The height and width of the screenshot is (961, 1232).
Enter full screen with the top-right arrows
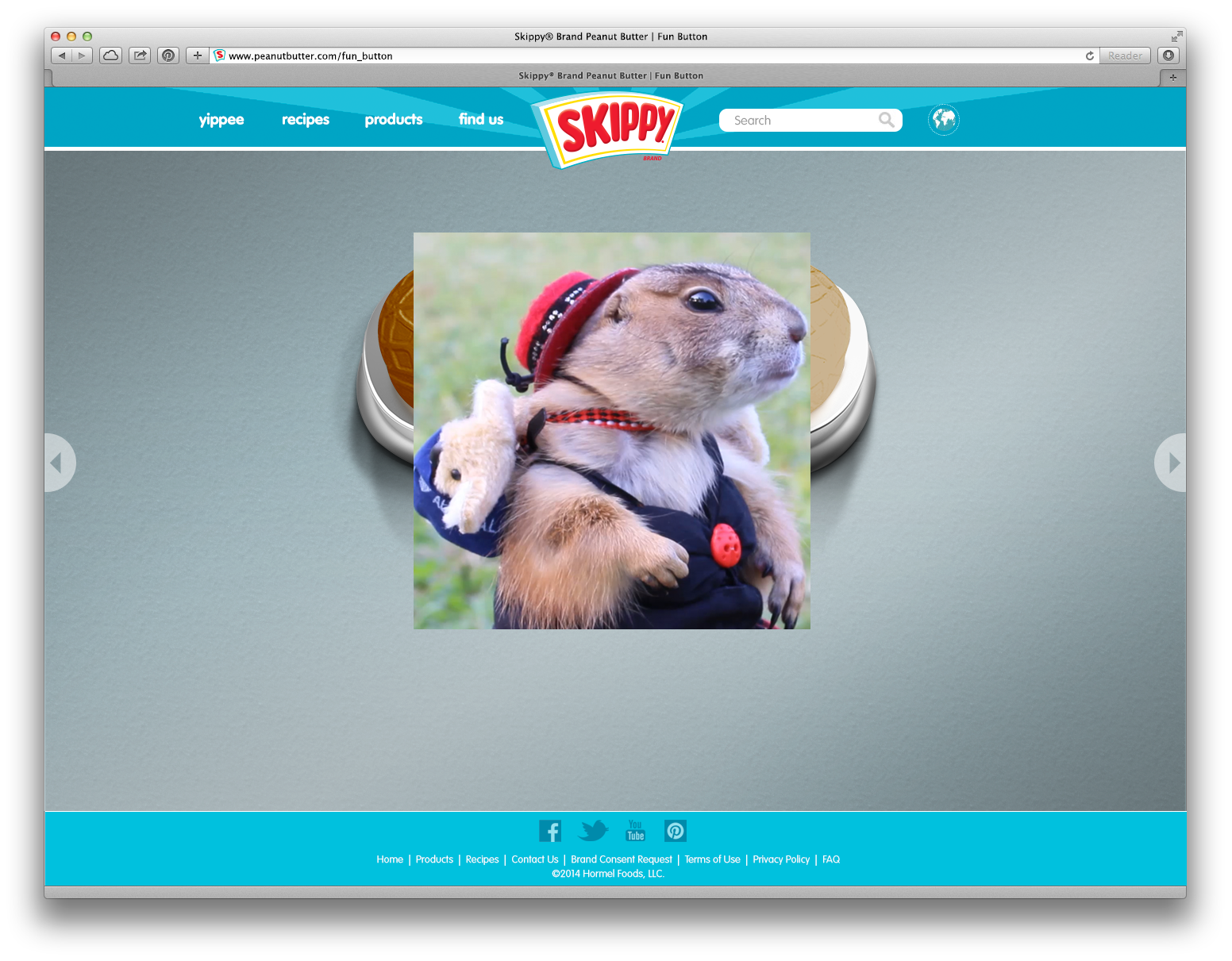[1176, 37]
